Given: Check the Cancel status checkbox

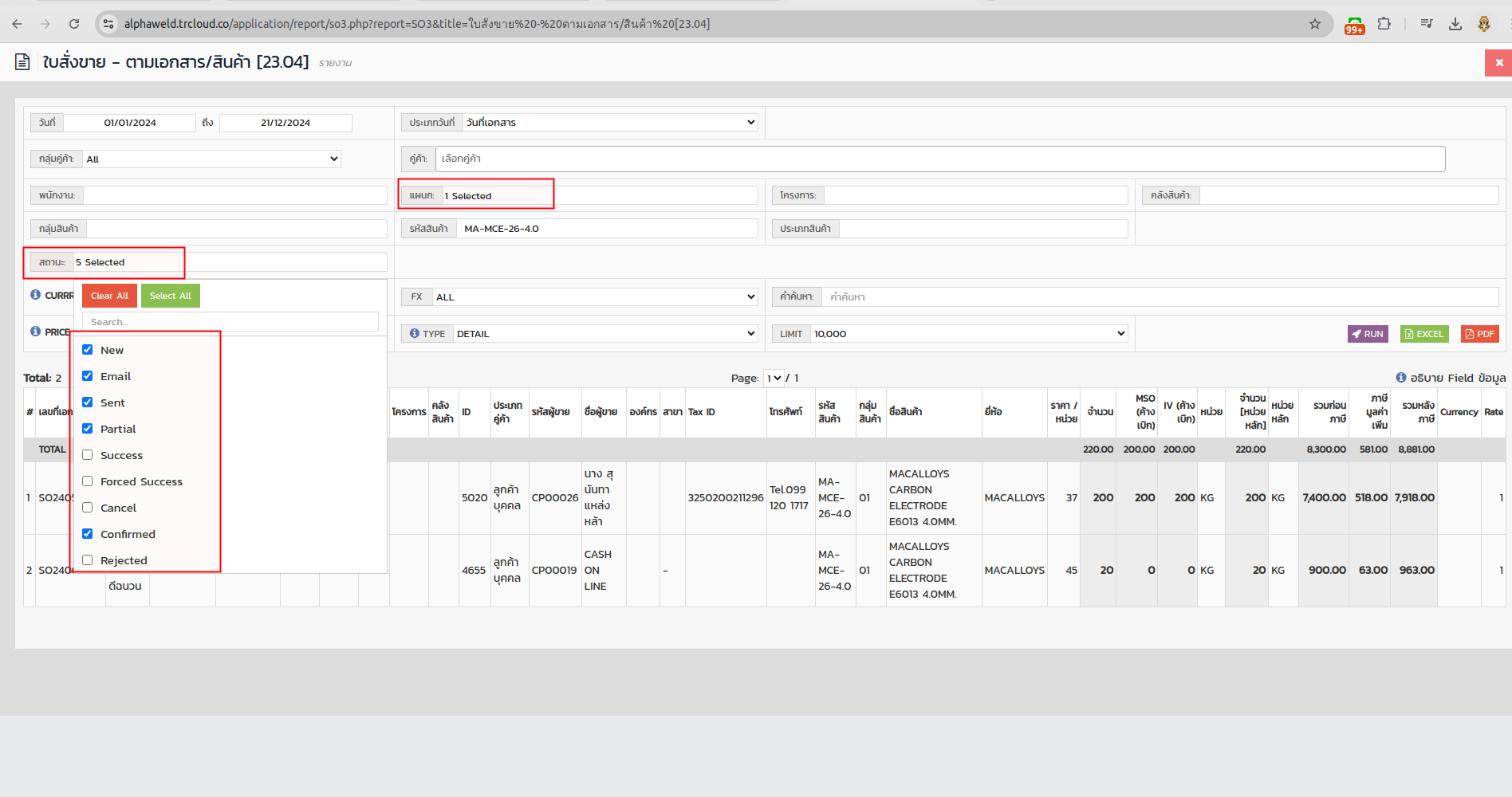Looking at the screenshot, I should coord(88,508).
